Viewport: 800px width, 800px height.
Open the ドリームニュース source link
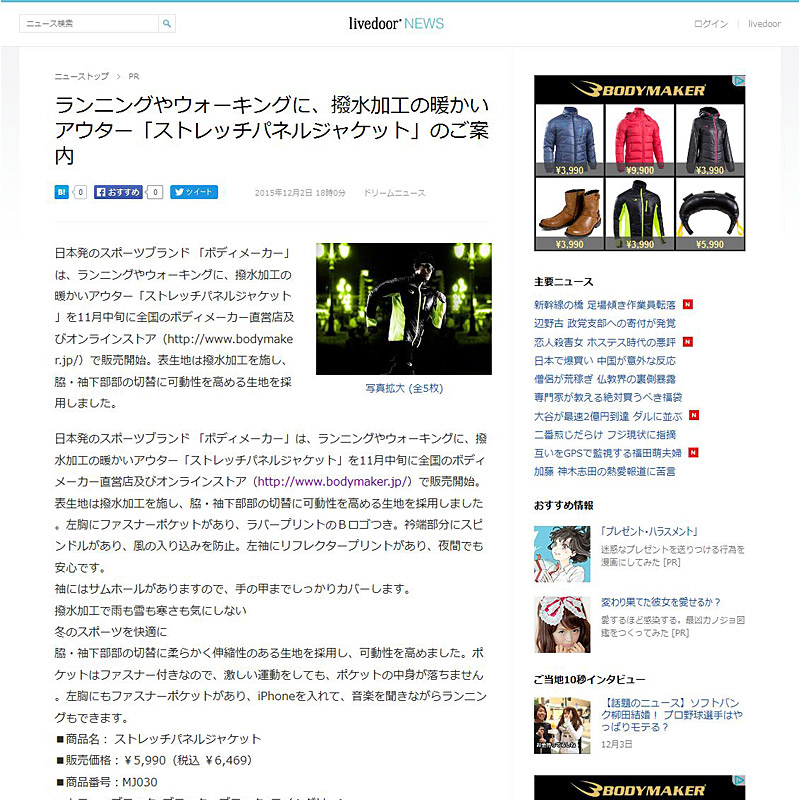394,193
